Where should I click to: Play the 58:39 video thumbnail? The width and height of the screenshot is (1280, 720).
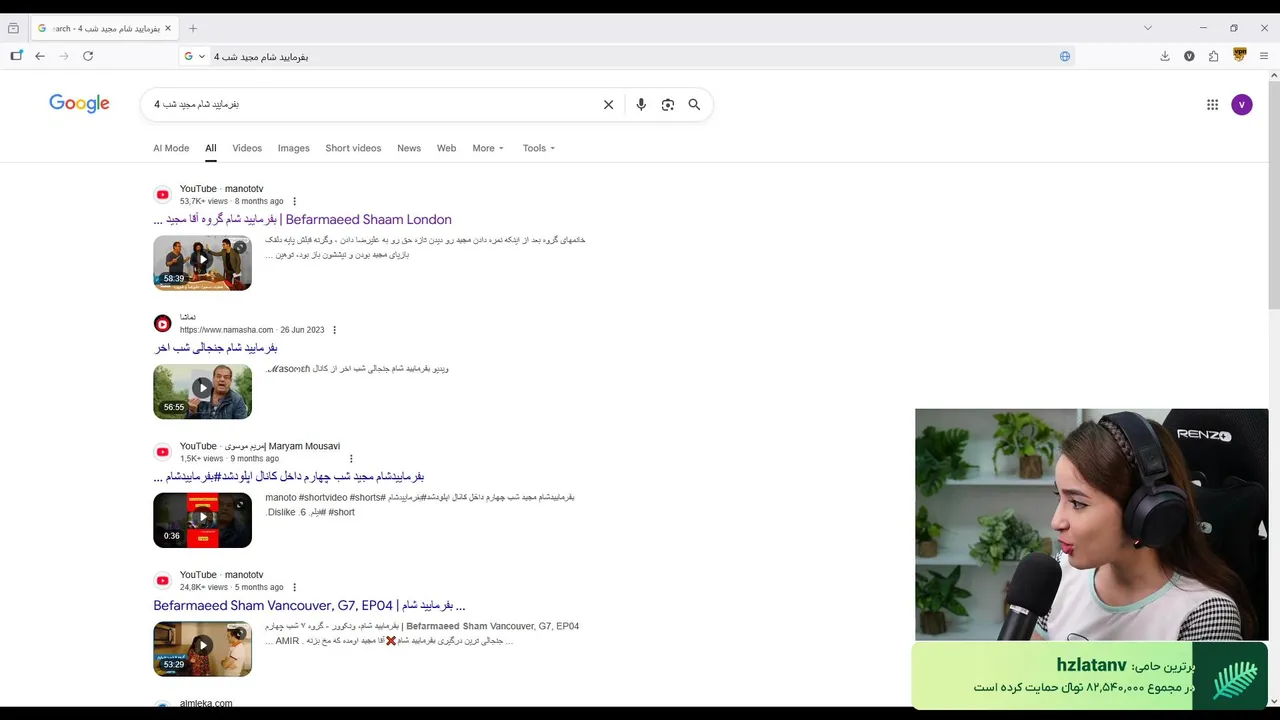202,263
